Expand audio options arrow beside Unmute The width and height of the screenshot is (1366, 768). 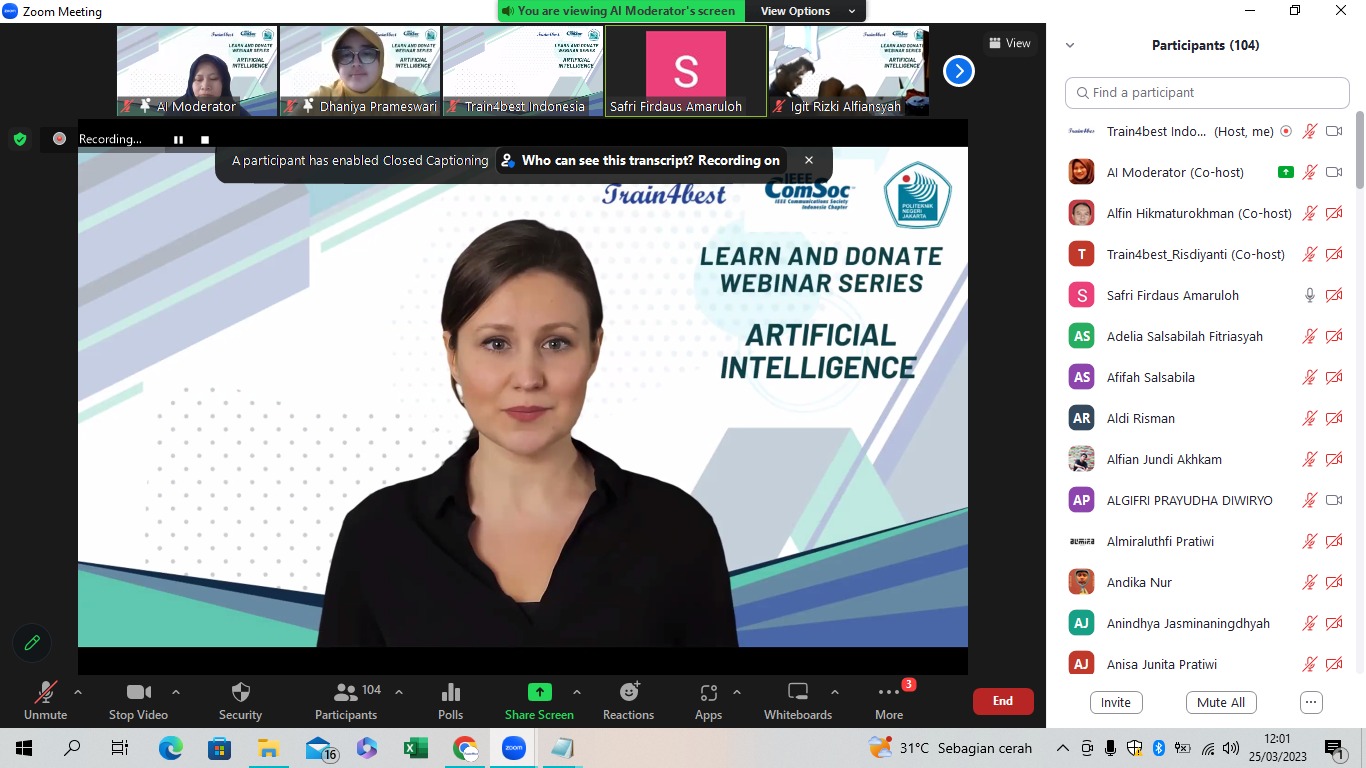click(x=78, y=692)
